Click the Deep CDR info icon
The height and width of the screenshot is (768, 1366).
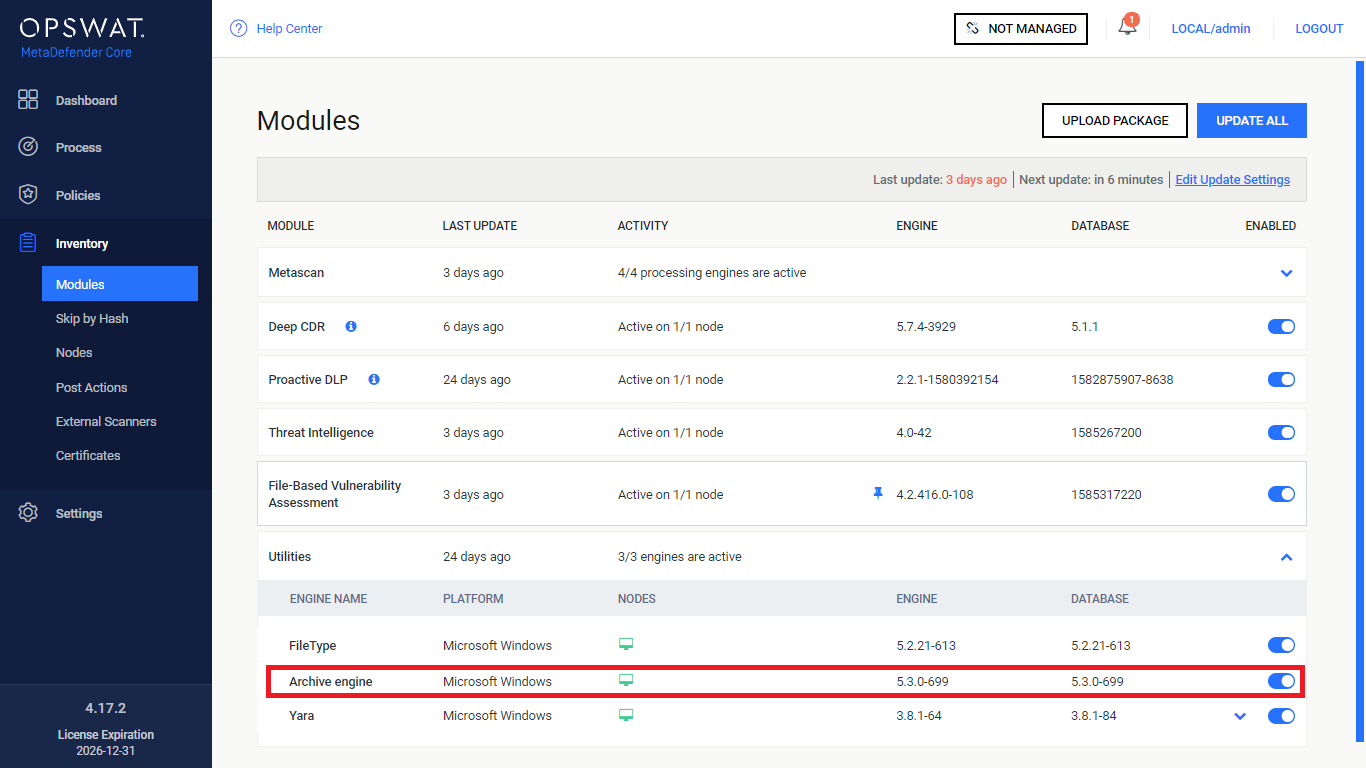coord(351,326)
